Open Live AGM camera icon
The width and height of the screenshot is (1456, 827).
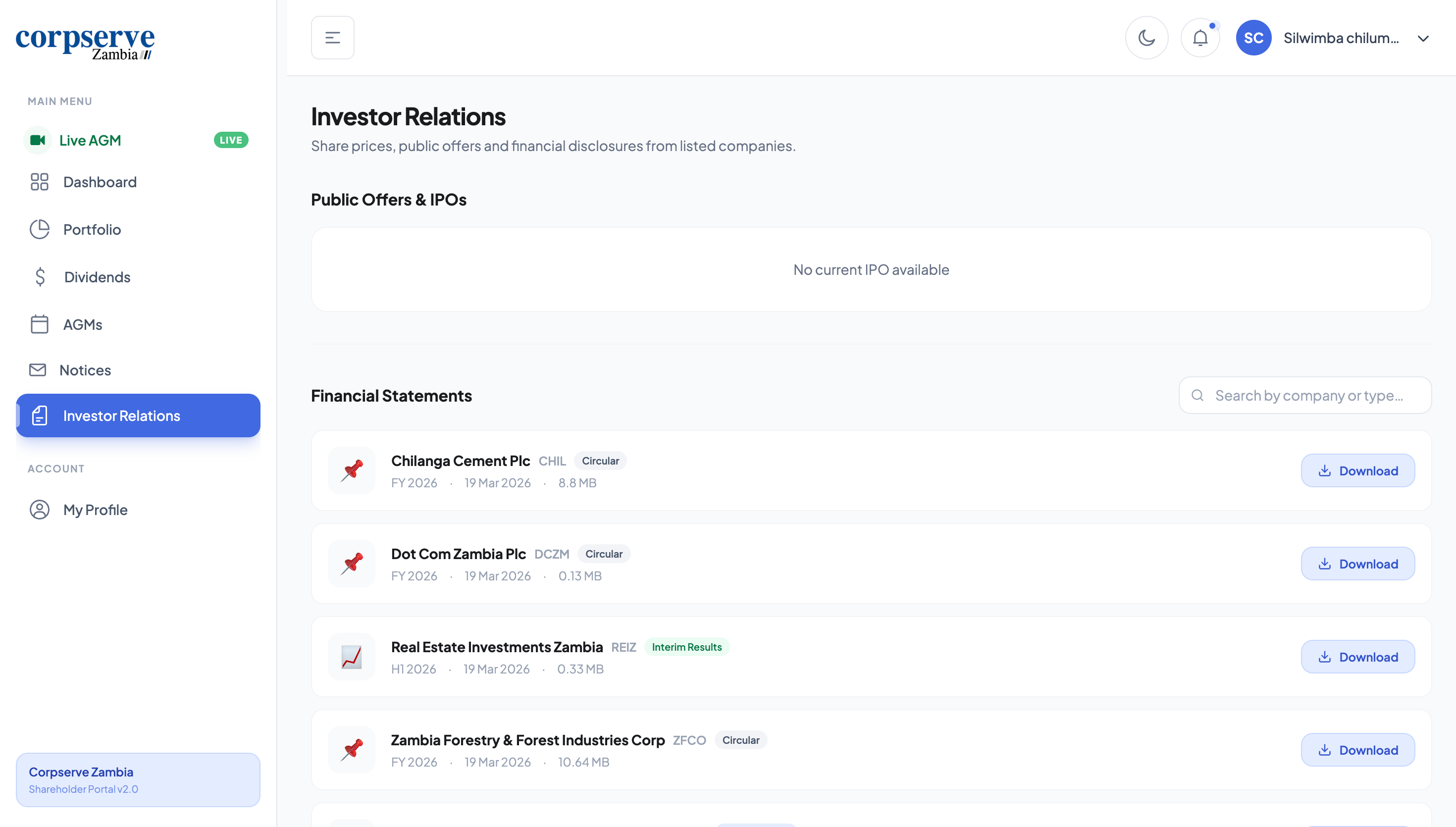38,140
